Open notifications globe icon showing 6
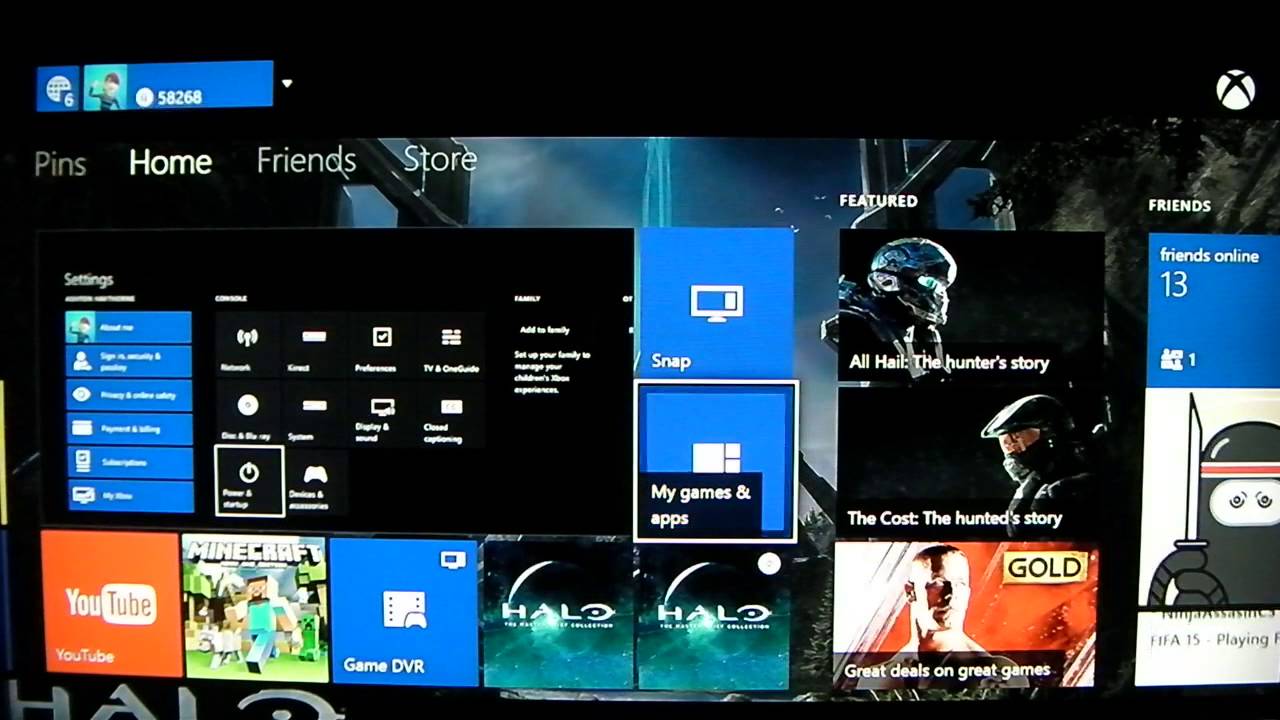 point(58,89)
